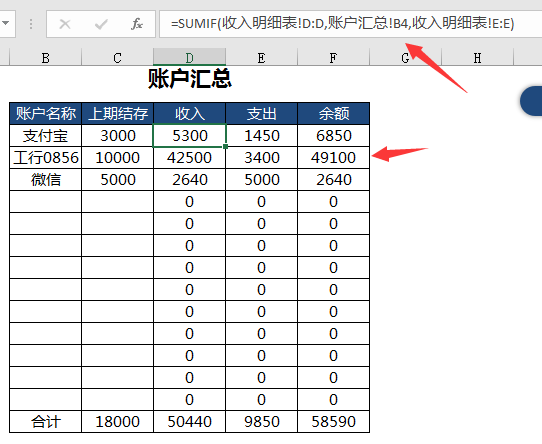Click inside the SUMIF formula bar
The height and width of the screenshot is (444, 542).
point(350,24)
